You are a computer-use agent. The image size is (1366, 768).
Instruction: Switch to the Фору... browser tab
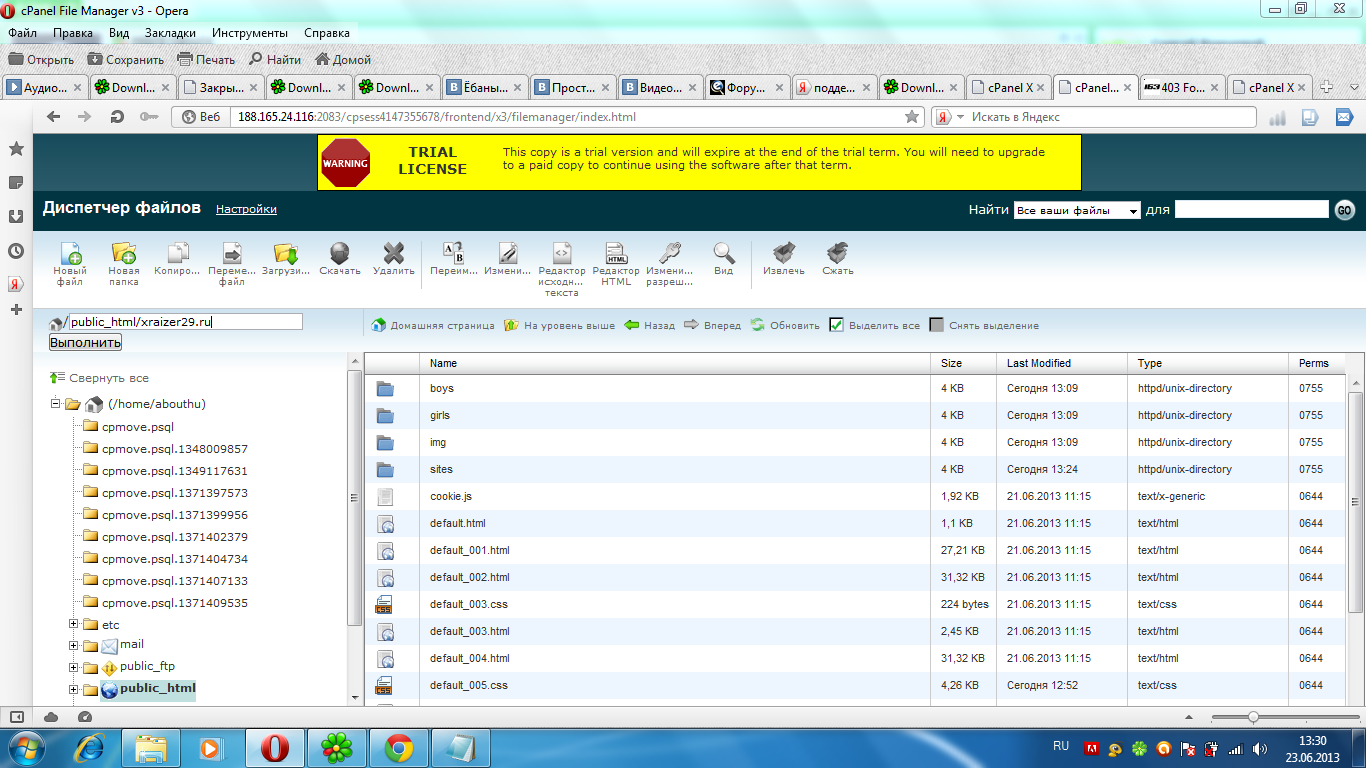(747, 87)
